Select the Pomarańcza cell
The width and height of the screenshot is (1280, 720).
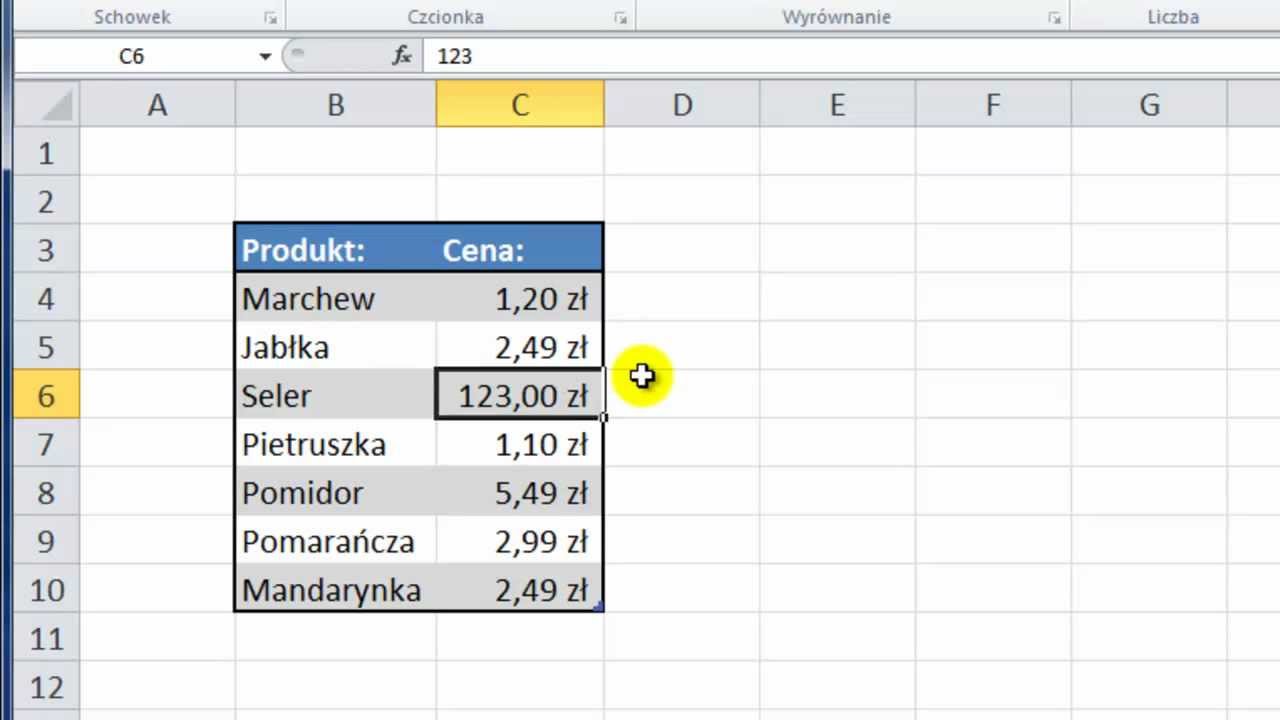335,541
